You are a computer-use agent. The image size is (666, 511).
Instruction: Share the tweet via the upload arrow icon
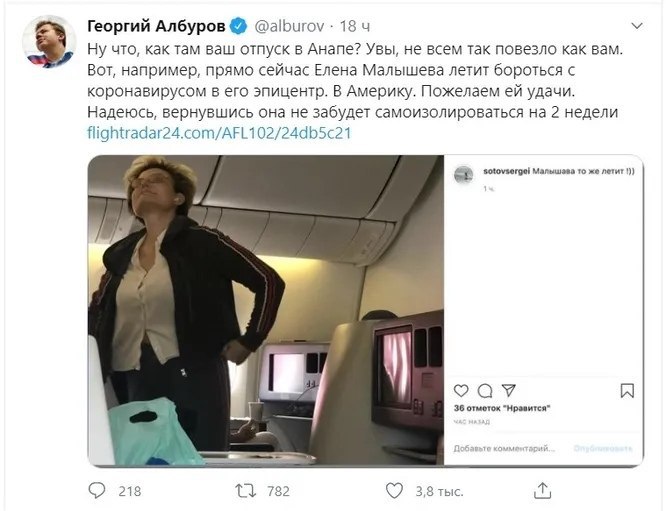[x=542, y=490]
